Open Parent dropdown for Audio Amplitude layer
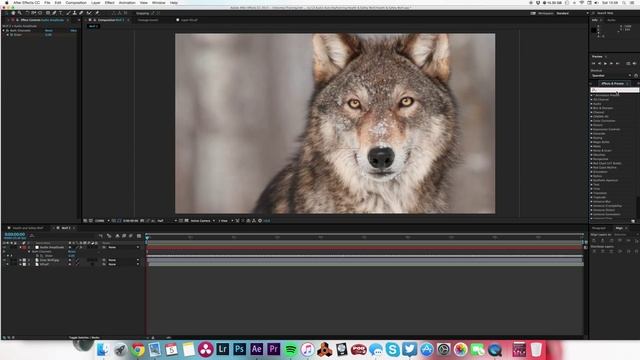 click(x=124, y=247)
